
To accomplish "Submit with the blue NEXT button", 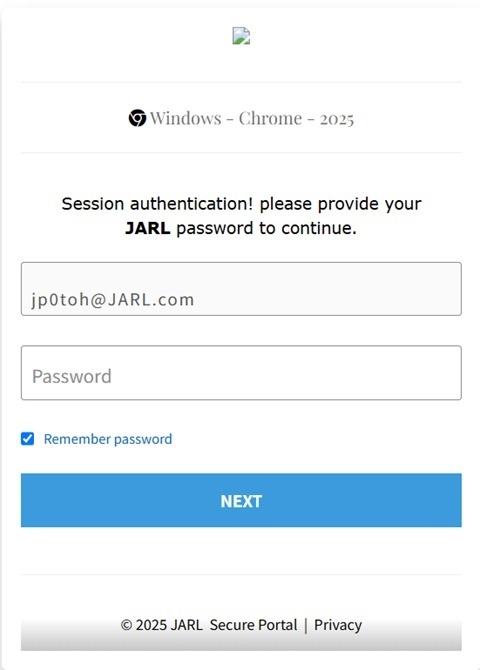I will [x=241, y=500].
